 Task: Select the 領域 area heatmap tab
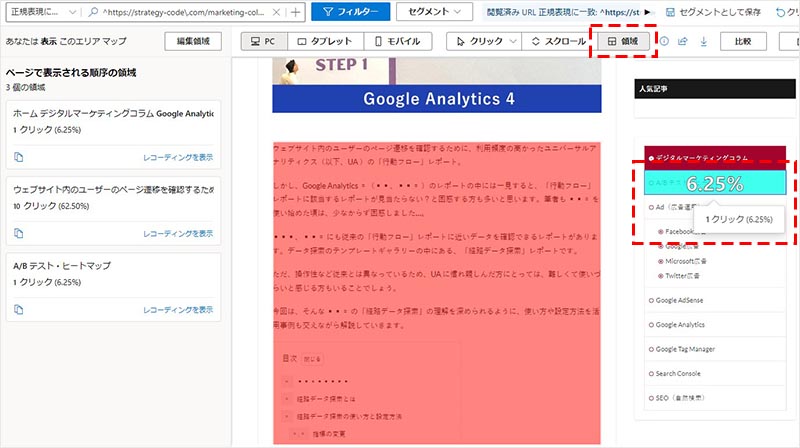[x=623, y=42]
